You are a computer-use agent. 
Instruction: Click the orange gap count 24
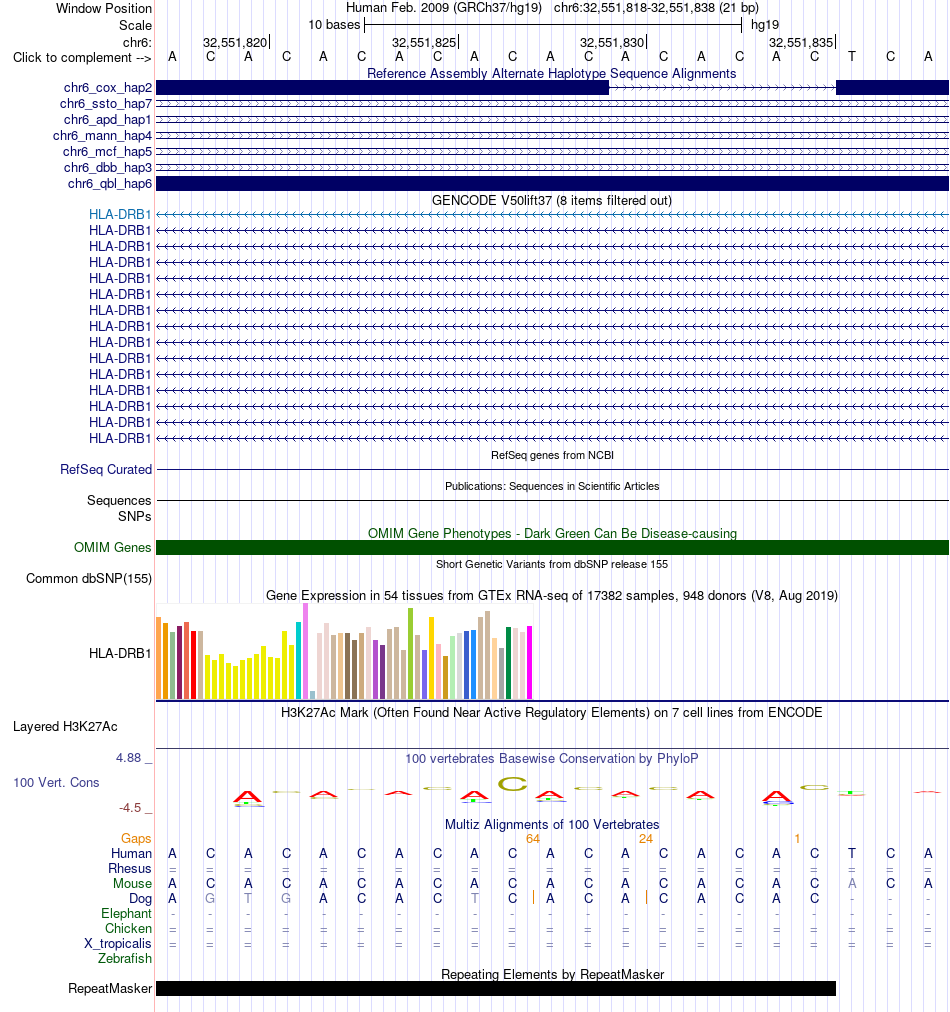(x=646, y=839)
